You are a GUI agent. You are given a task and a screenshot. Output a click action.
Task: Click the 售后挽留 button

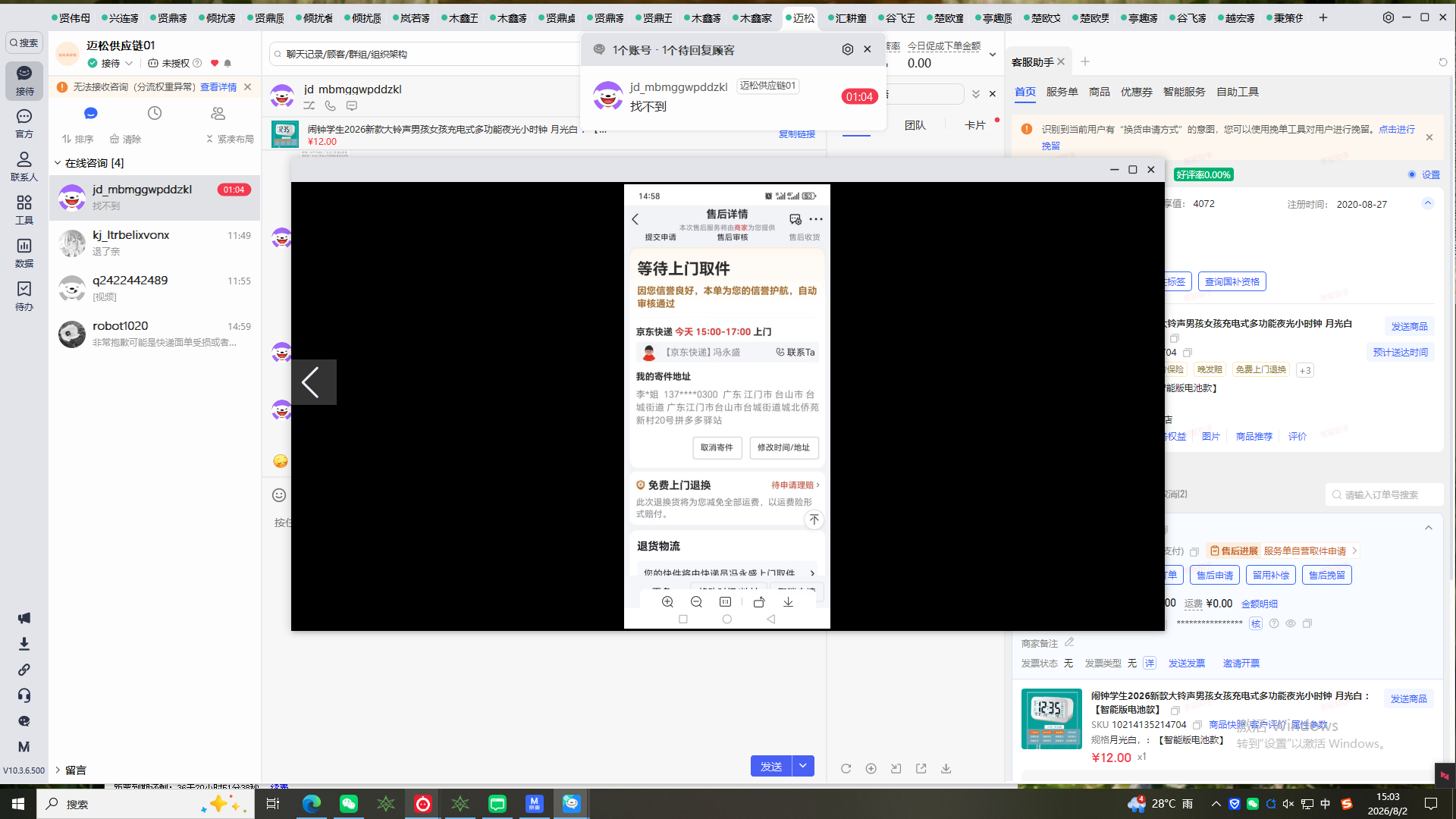(1327, 576)
